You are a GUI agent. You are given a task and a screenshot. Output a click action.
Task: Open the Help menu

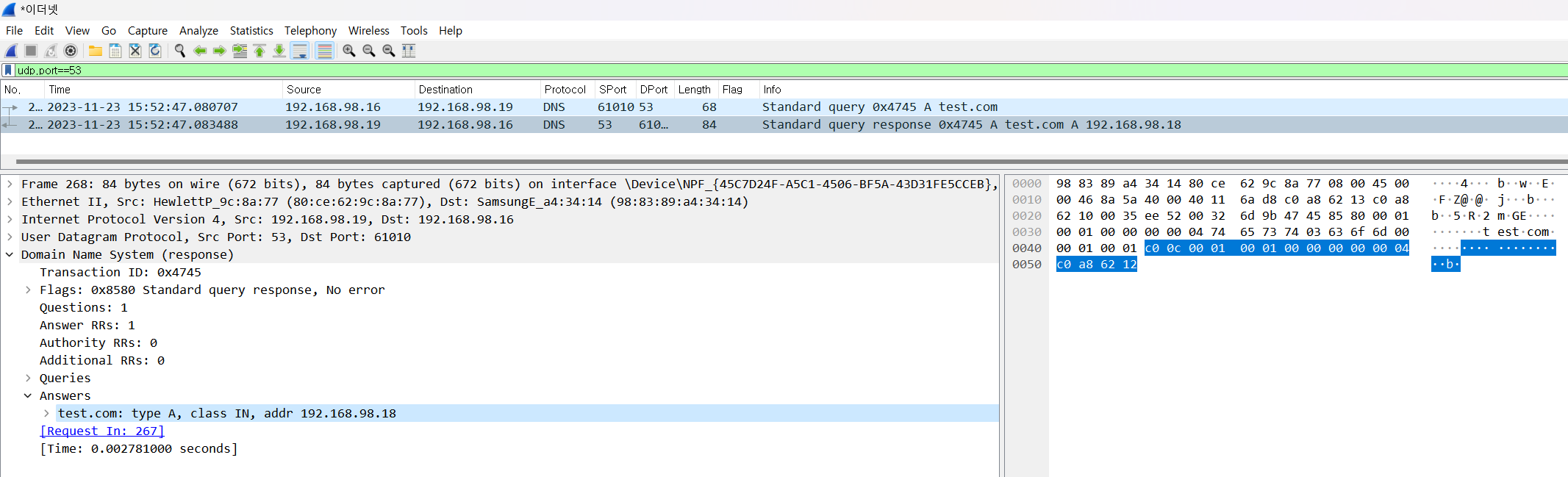point(451,31)
